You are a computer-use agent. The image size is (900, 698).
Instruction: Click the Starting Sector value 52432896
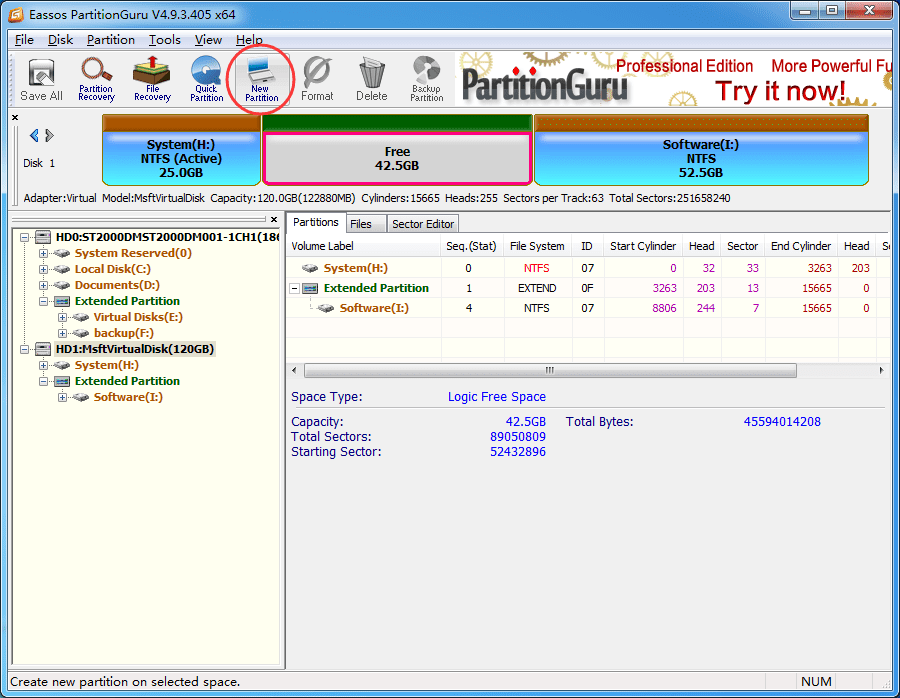pos(518,452)
